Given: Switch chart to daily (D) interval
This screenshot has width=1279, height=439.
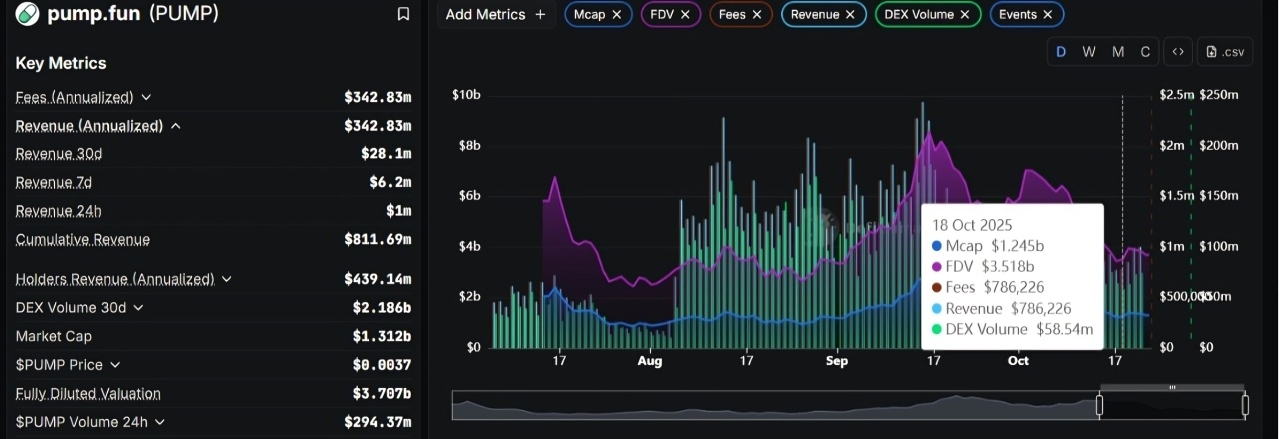Looking at the screenshot, I should click(x=1061, y=52).
